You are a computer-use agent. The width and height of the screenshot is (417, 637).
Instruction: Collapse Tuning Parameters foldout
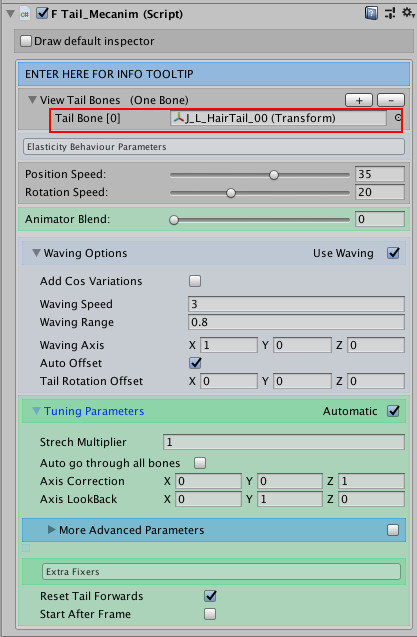(x=36, y=411)
